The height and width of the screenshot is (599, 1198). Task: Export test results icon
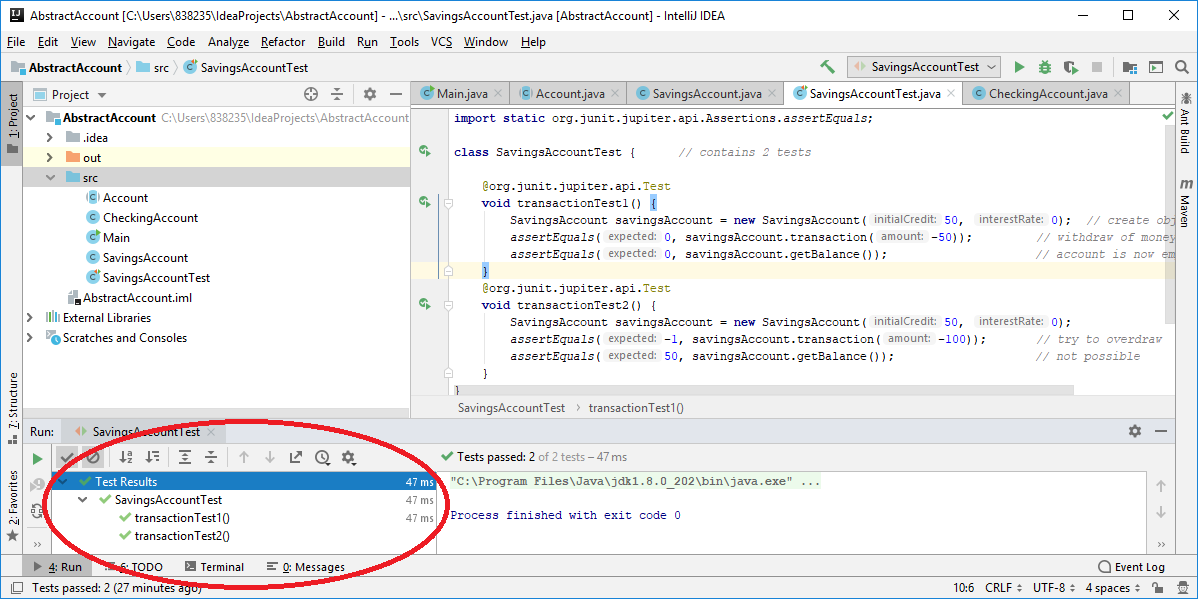coord(296,458)
